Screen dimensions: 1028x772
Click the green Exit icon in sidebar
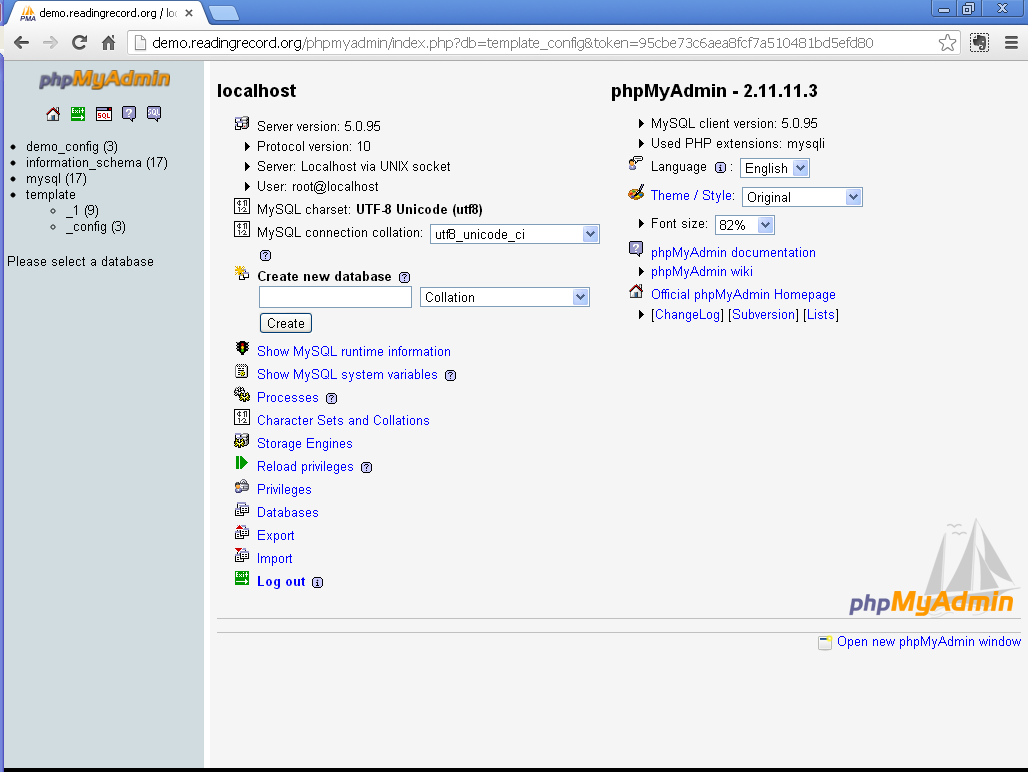[78, 114]
